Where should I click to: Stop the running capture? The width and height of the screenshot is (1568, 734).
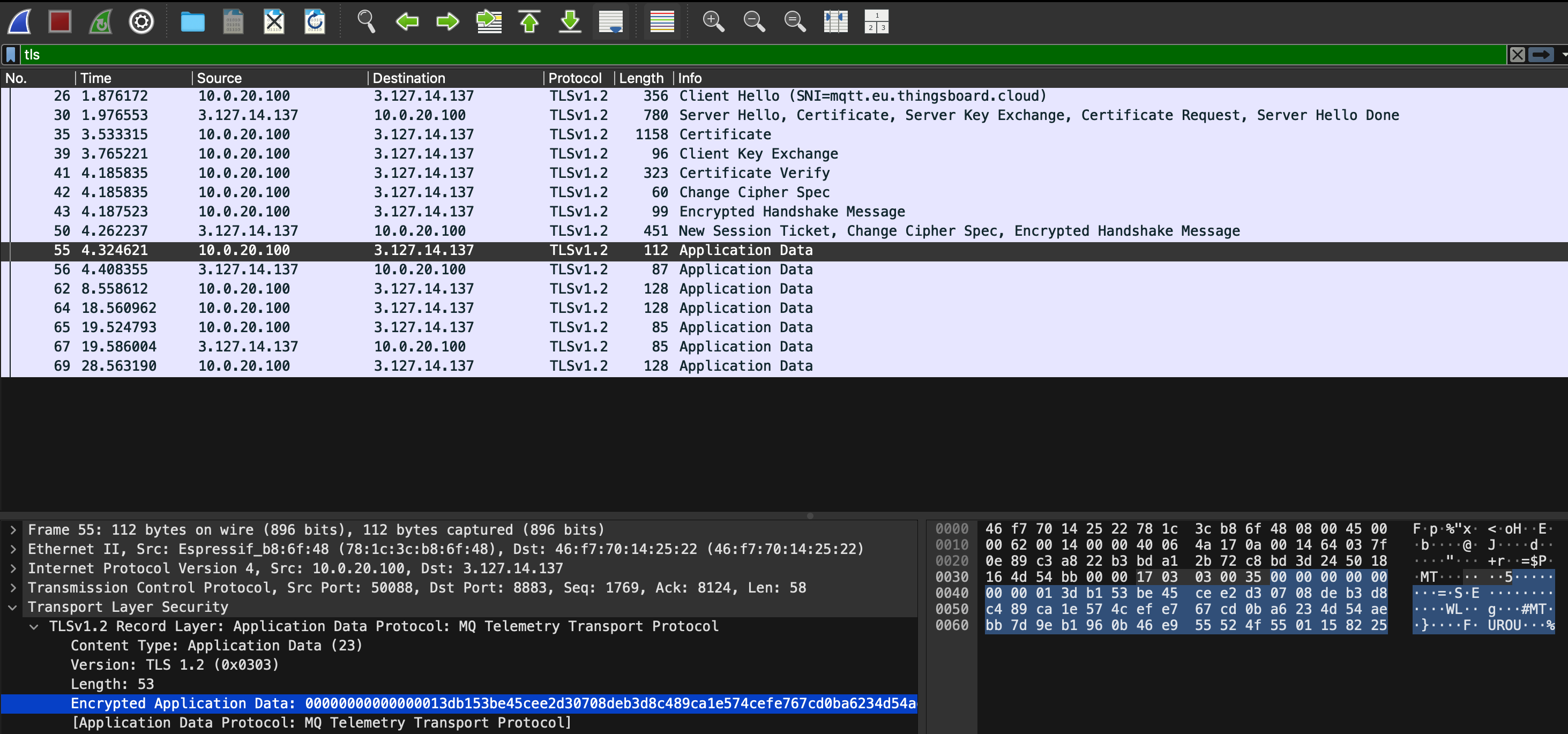point(59,22)
